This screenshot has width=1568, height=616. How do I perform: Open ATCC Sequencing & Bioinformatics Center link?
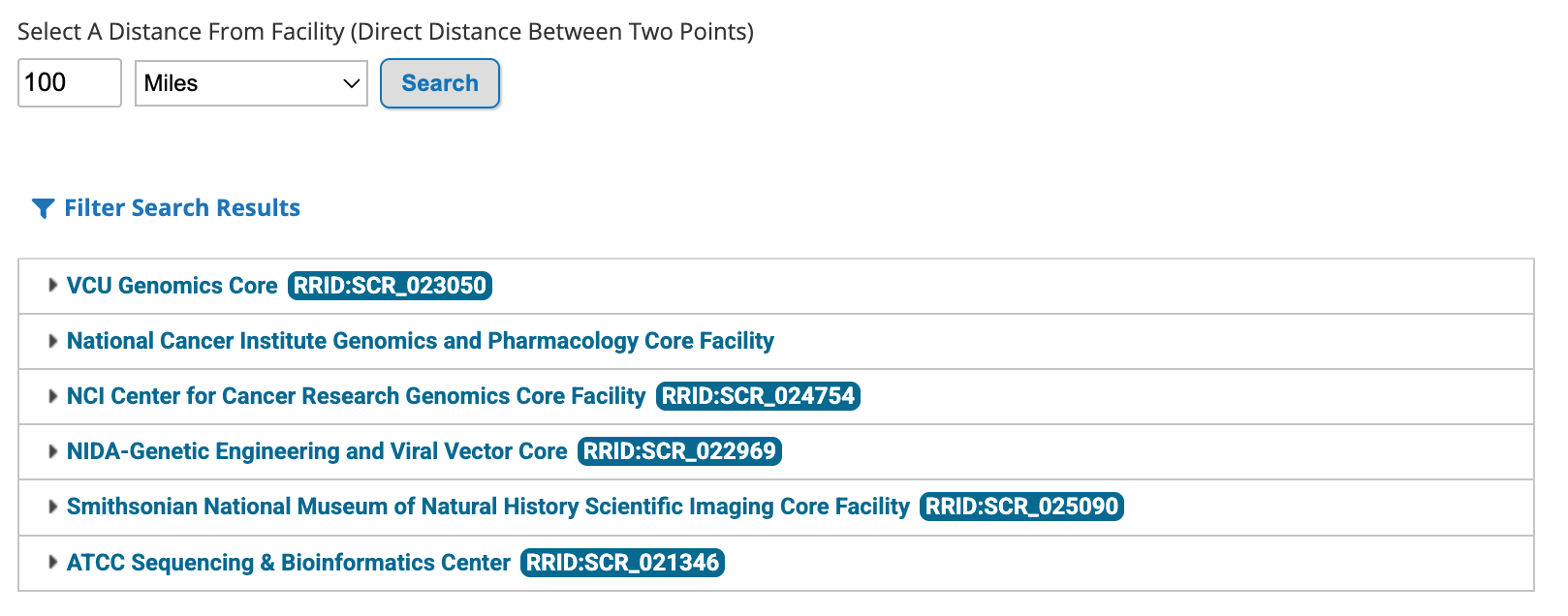[x=288, y=563]
